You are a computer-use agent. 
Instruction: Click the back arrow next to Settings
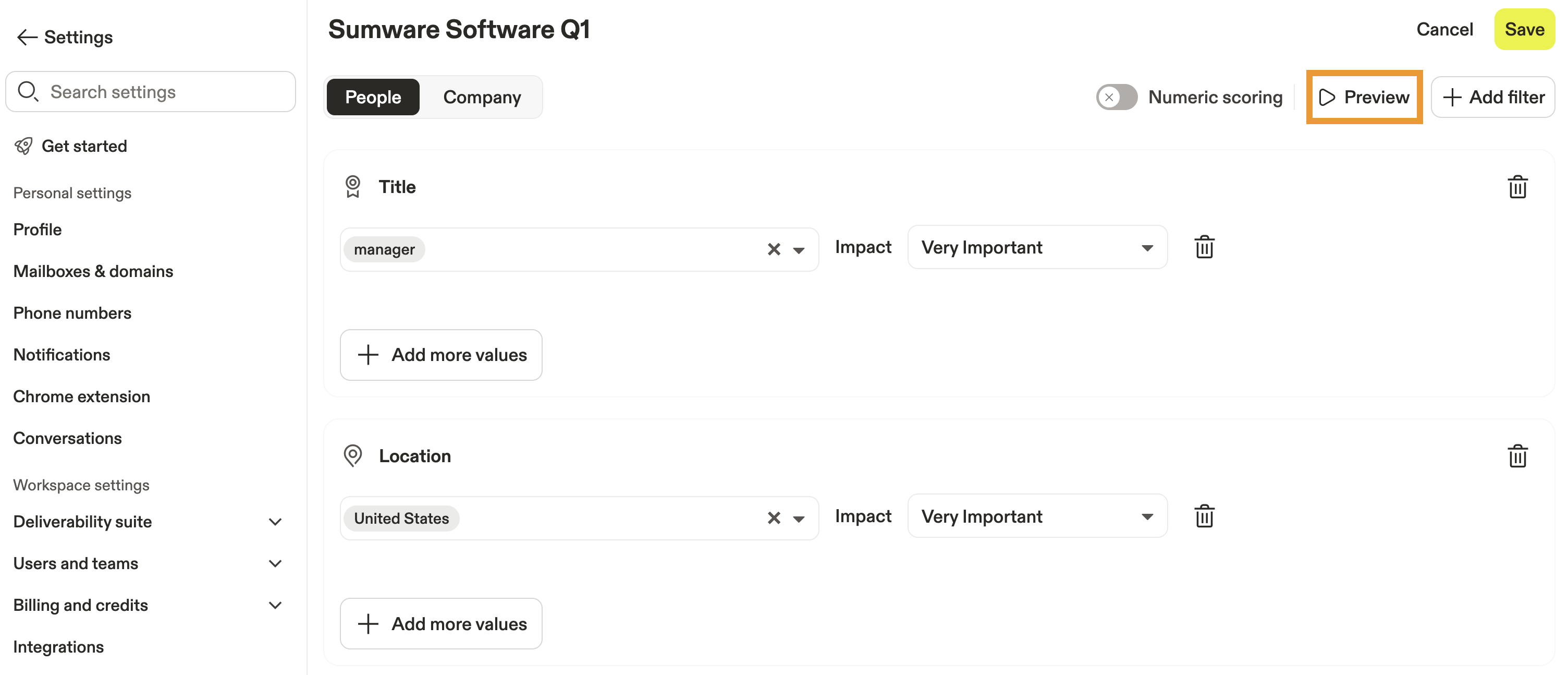pos(27,37)
